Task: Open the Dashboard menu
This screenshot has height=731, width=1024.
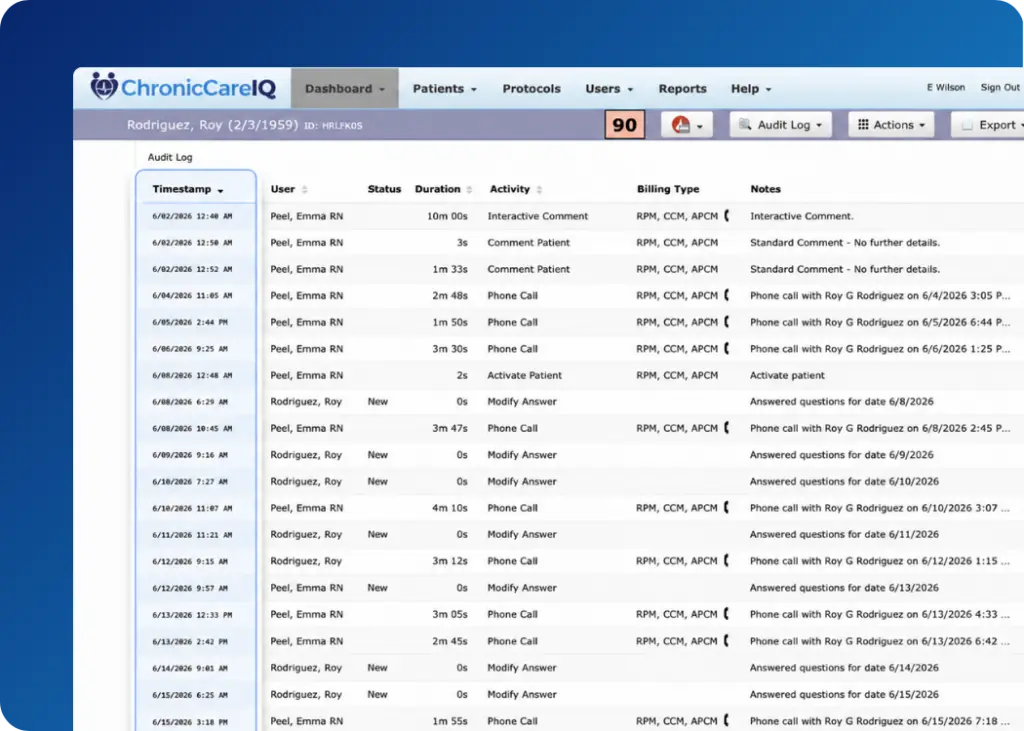Action: point(345,88)
